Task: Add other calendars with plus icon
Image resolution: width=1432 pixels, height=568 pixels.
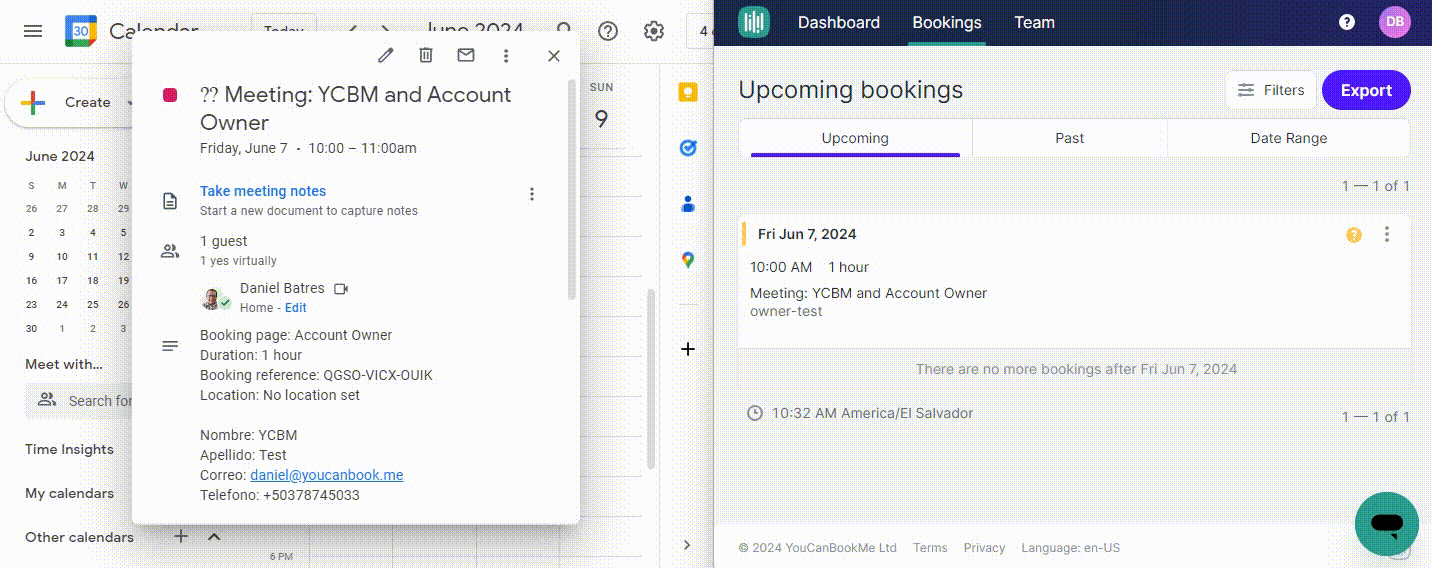Action: click(x=181, y=537)
